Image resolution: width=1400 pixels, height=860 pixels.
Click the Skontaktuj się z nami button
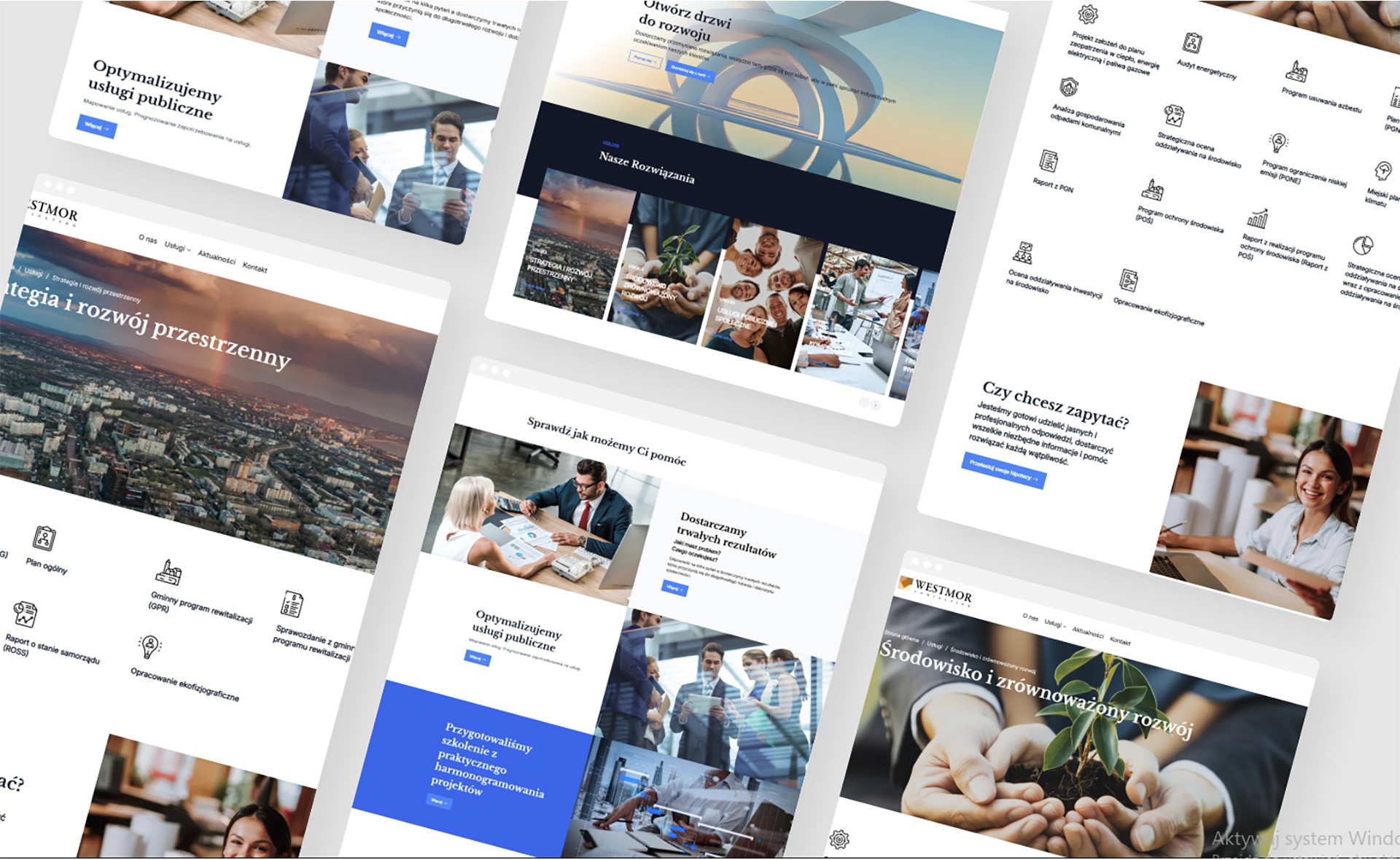coord(690,73)
